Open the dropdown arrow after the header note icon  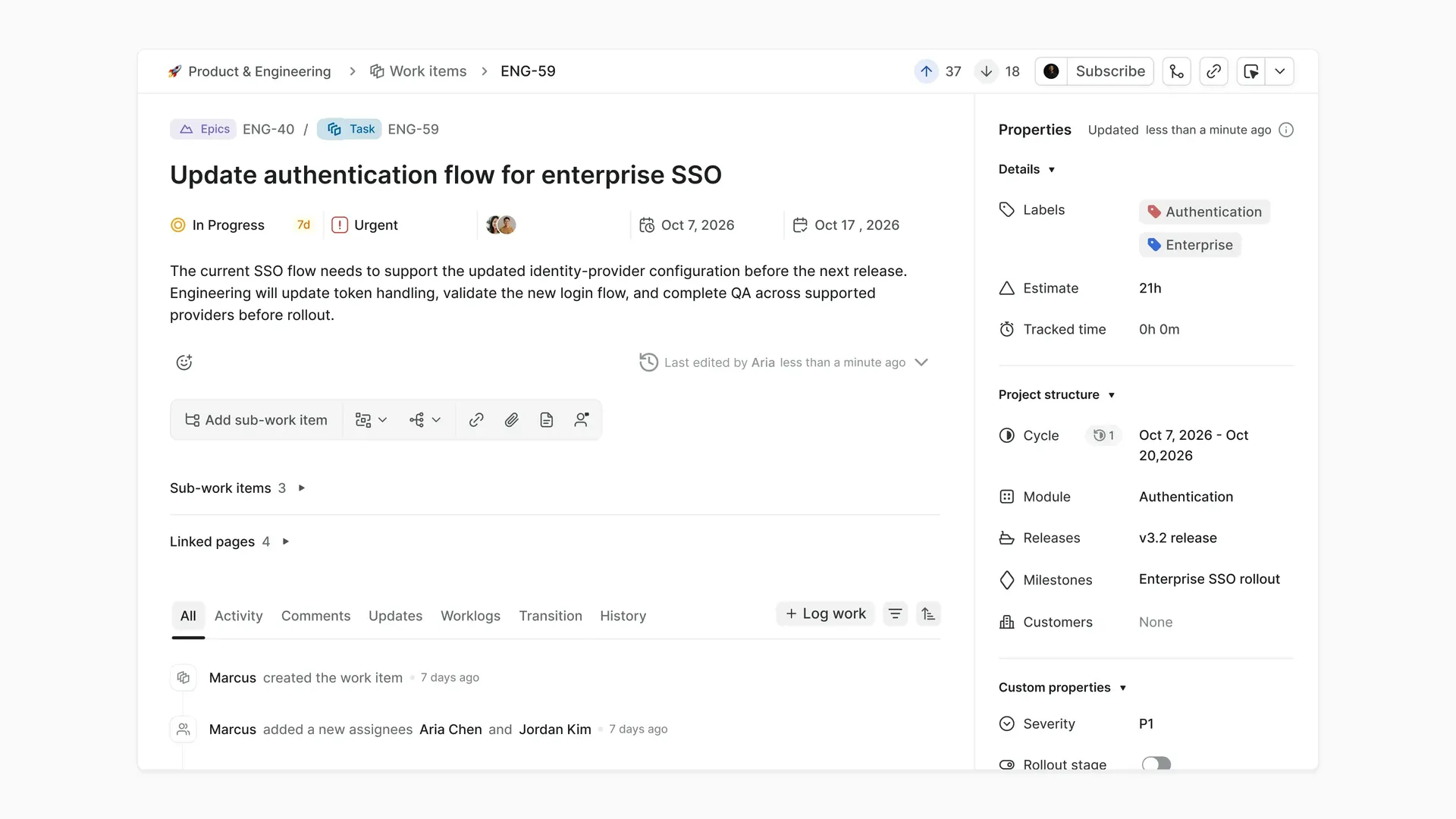tap(1280, 71)
